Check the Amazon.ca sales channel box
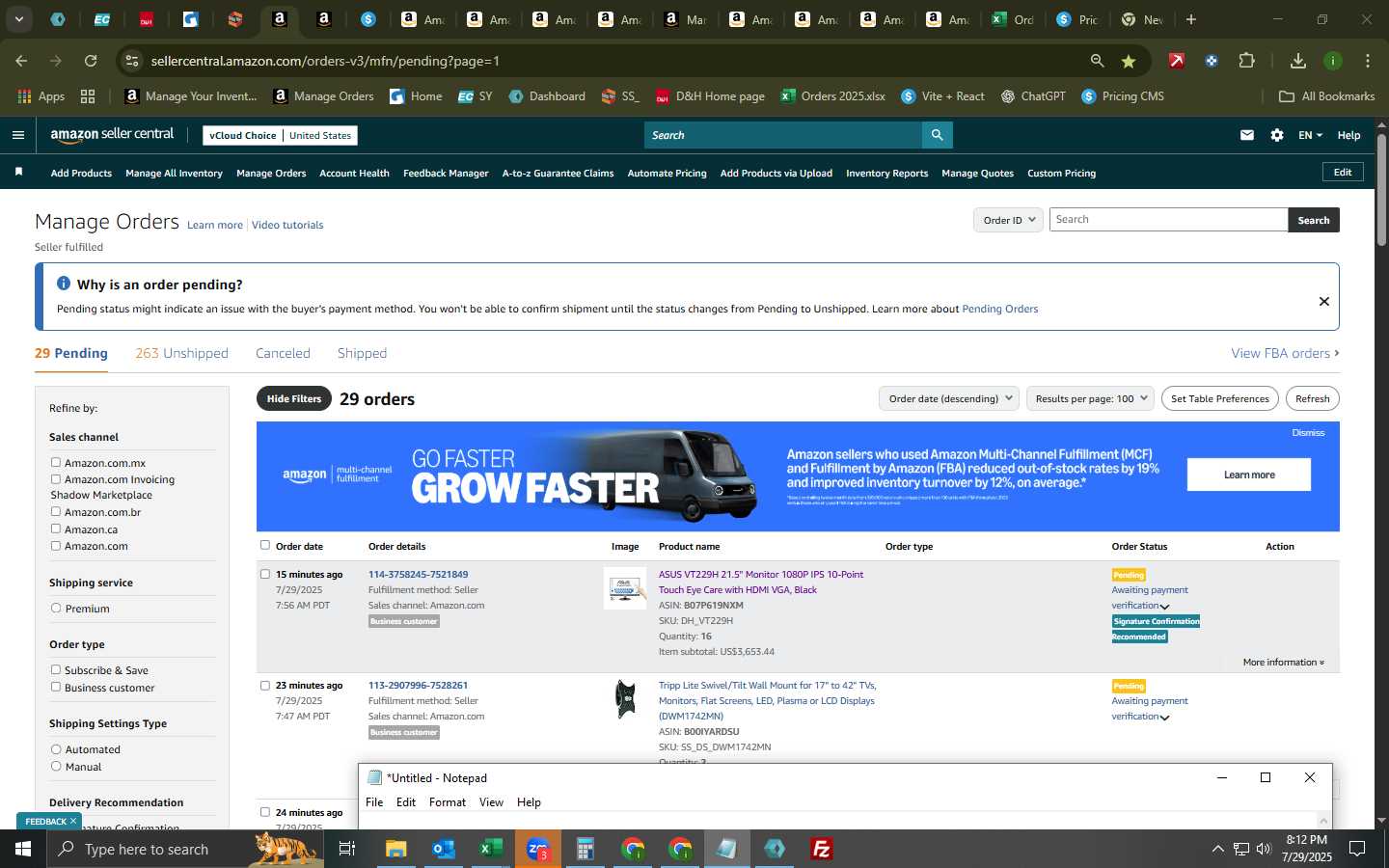The width and height of the screenshot is (1389, 868). click(x=56, y=529)
